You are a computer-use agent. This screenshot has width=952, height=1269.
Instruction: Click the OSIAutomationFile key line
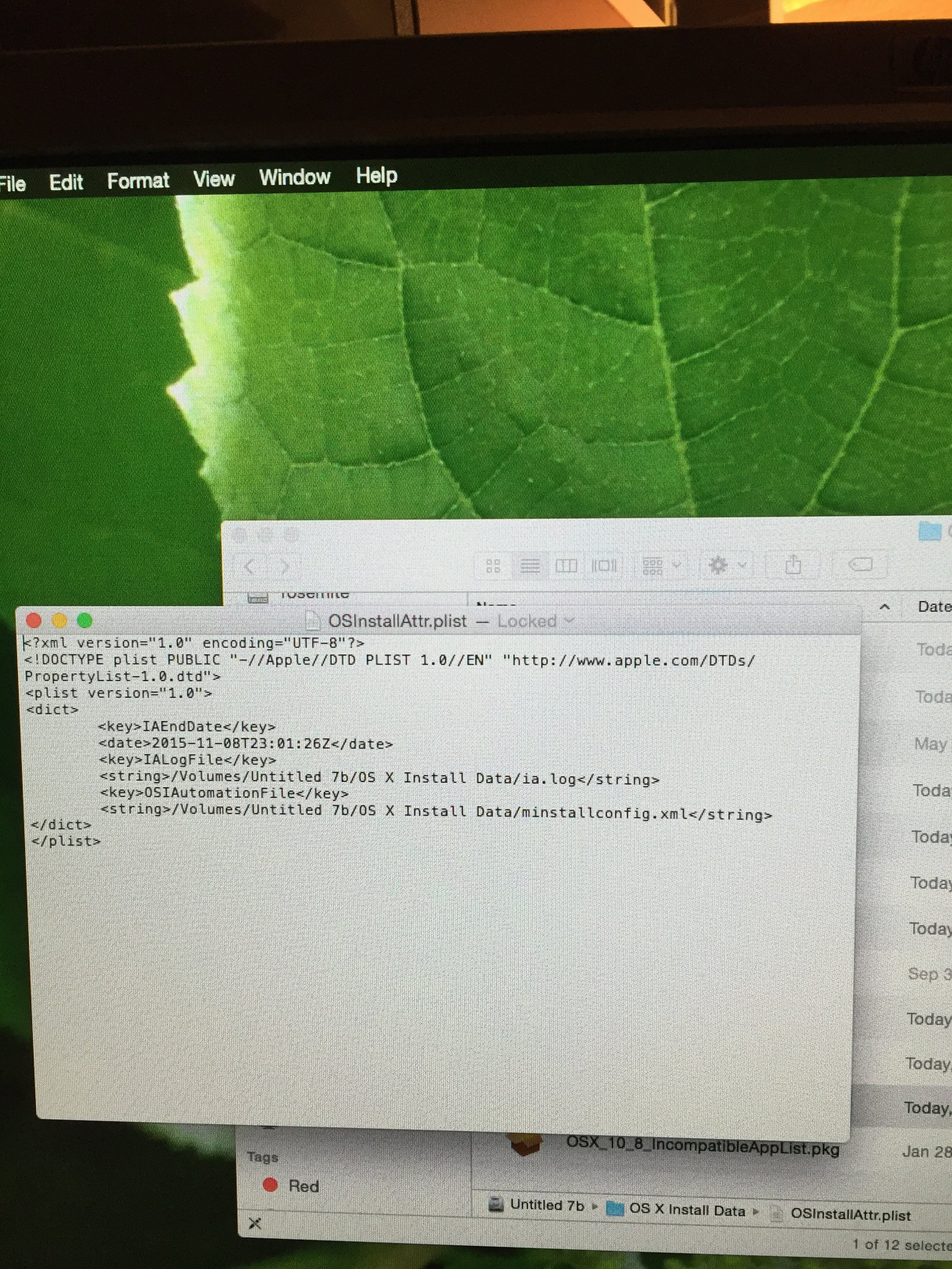224,793
